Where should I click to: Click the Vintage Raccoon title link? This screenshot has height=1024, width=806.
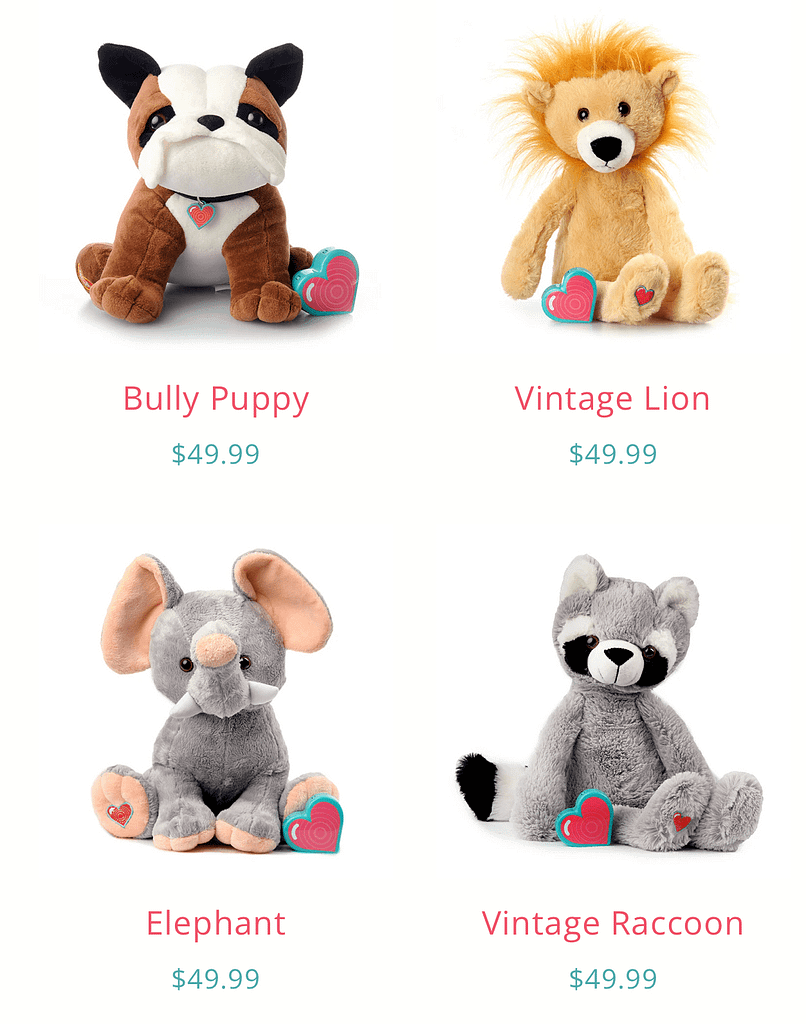coord(612,923)
